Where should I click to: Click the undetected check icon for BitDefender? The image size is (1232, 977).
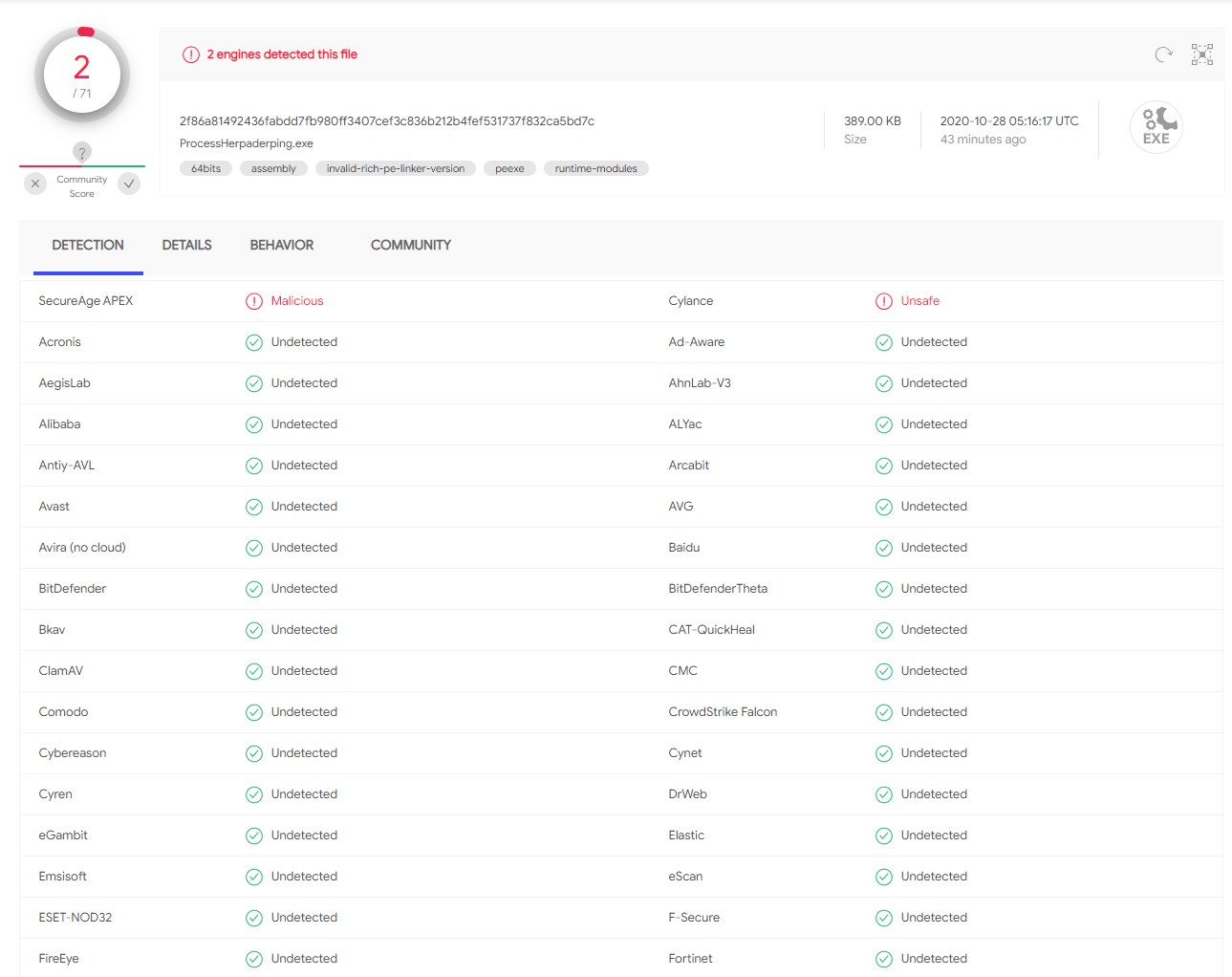[254, 589]
